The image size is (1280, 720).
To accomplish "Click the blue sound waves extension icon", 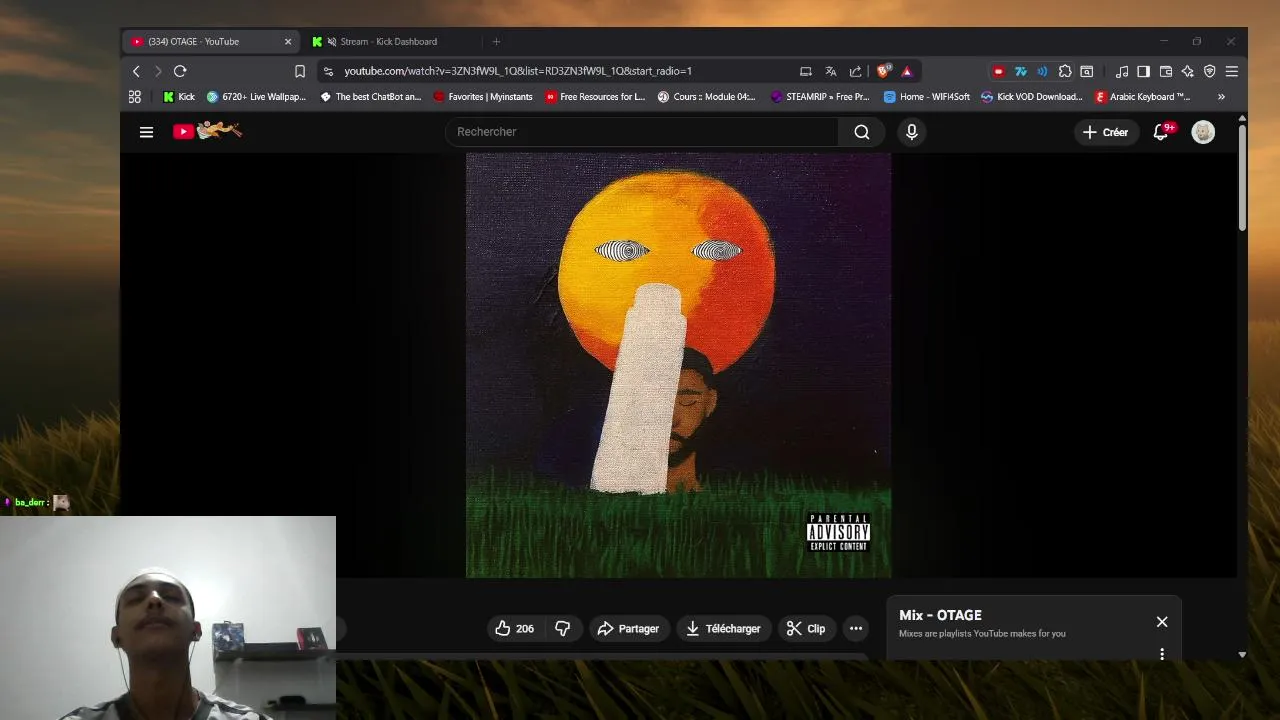I will pos(1042,71).
